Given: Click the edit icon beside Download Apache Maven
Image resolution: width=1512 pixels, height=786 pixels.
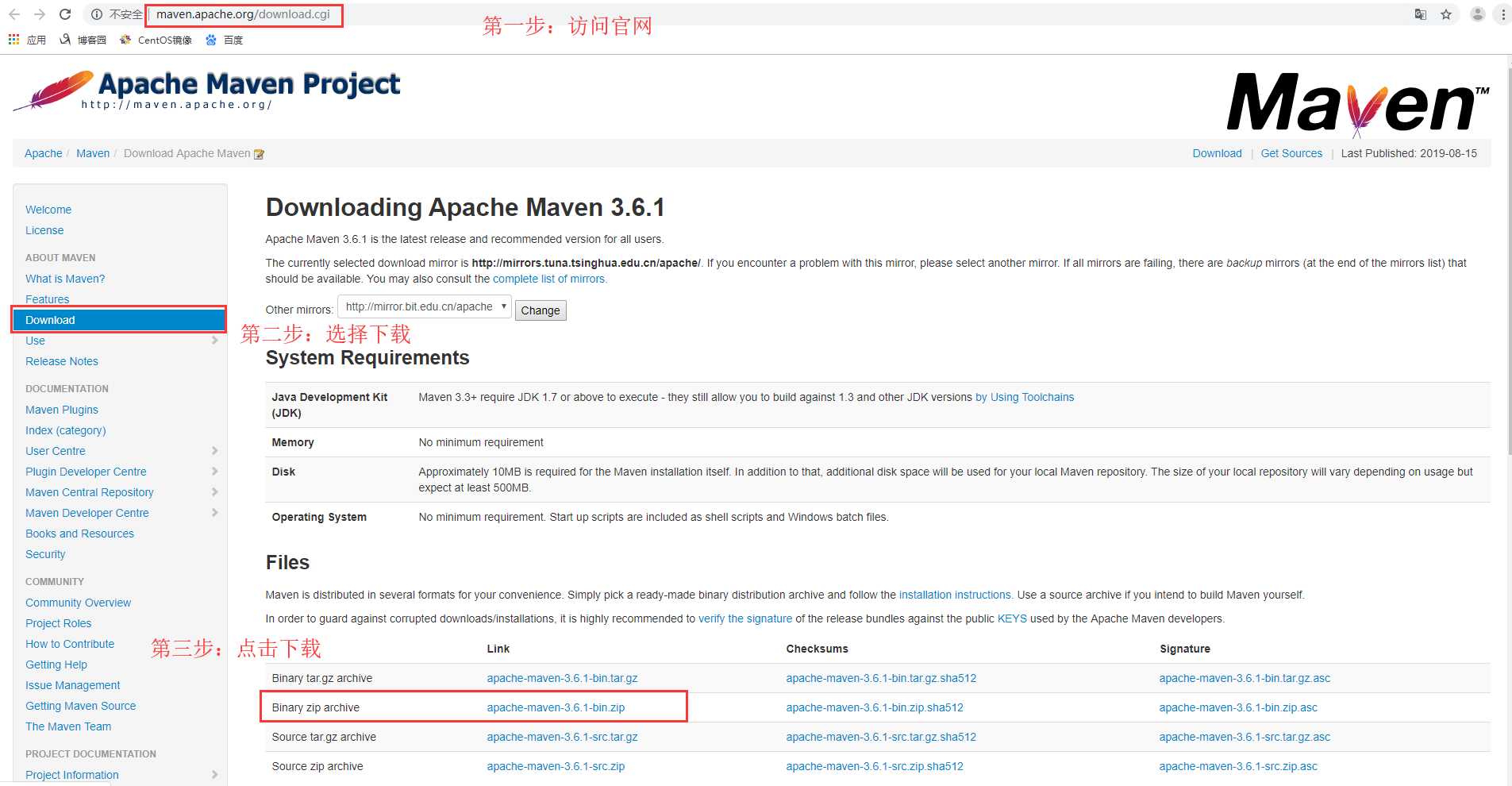Looking at the screenshot, I should click(x=259, y=154).
